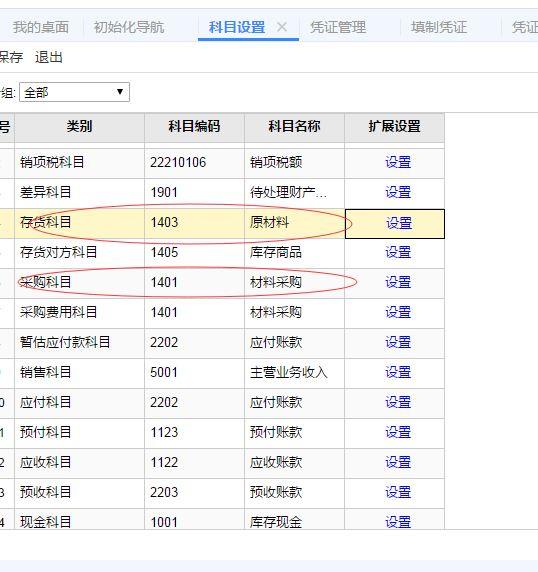
Task: Open 设置 for the 现金科目 row
Action: 398,522
